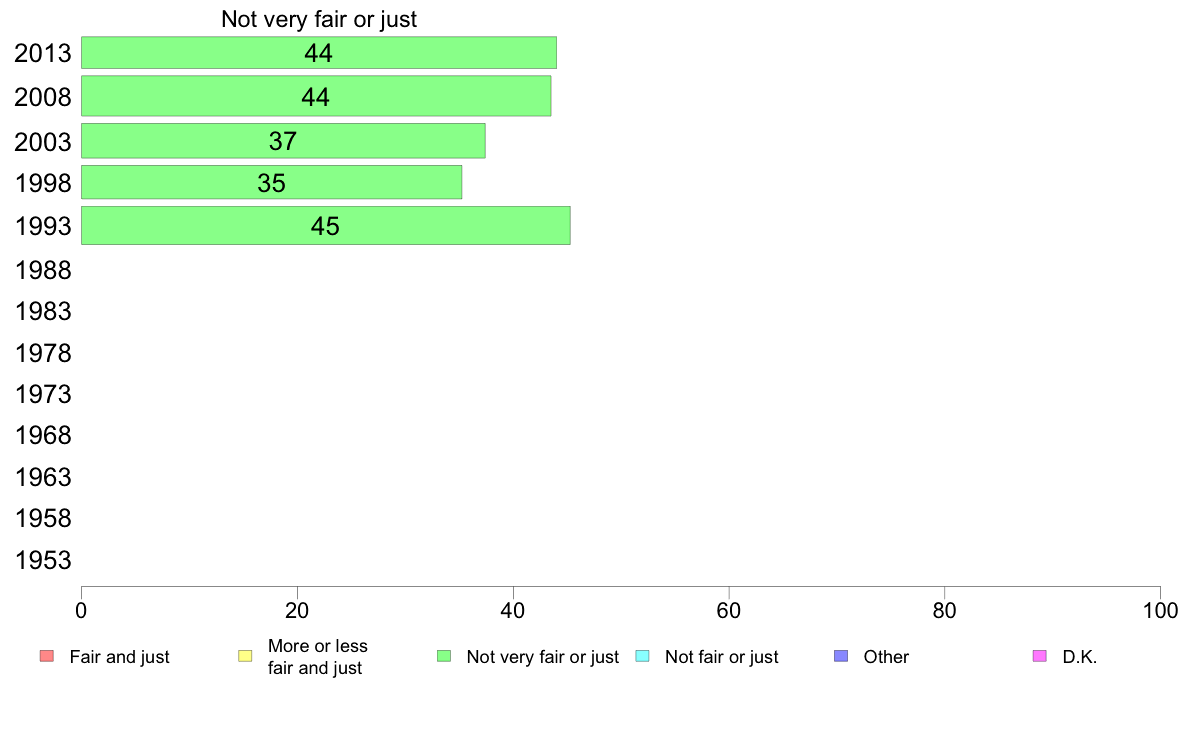Screen dimensions: 1188x736
Task: Click the 1973 year axis label
Action: (x=43, y=394)
